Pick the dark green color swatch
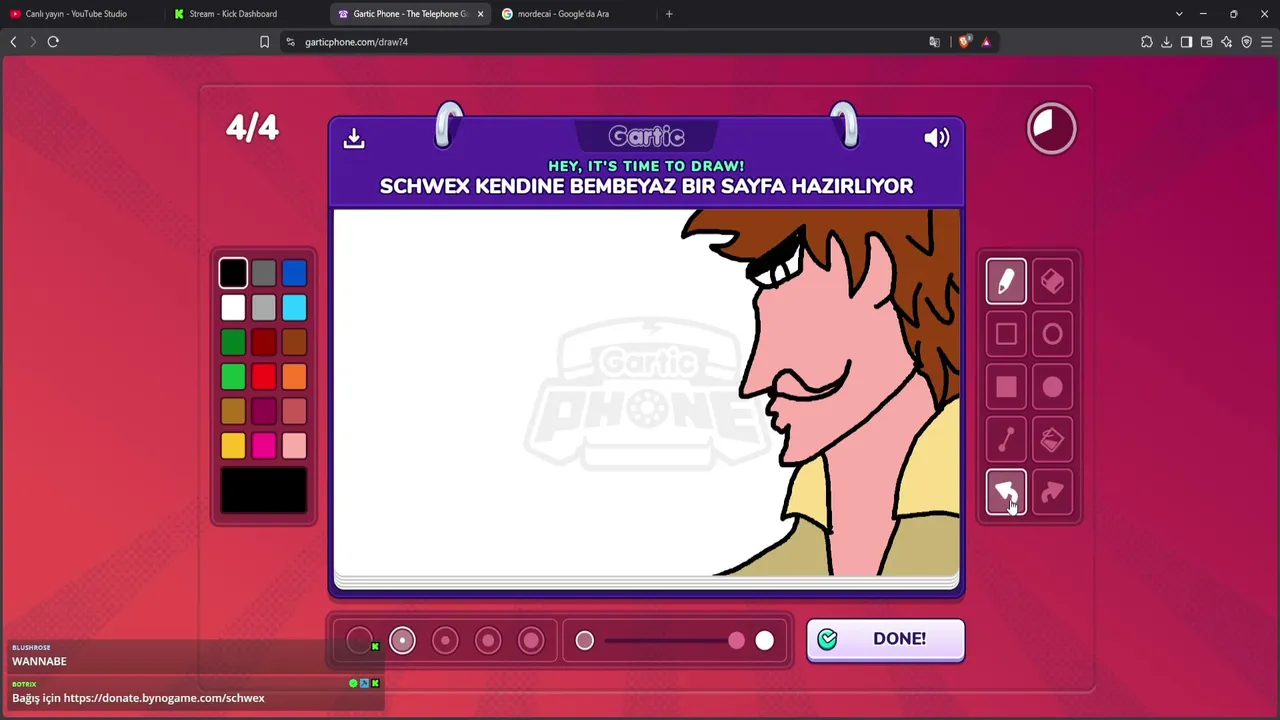Image resolution: width=1280 pixels, height=720 pixels. [233, 343]
